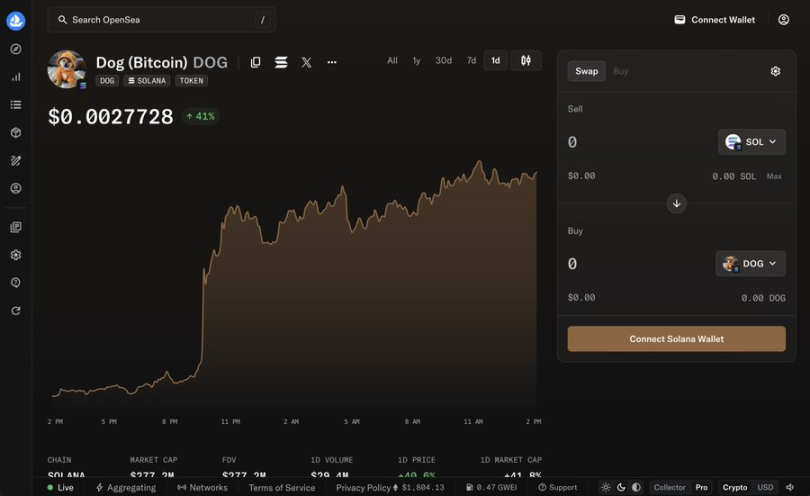
Task: Open the X (Twitter) link icon
Action: (x=306, y=63)
